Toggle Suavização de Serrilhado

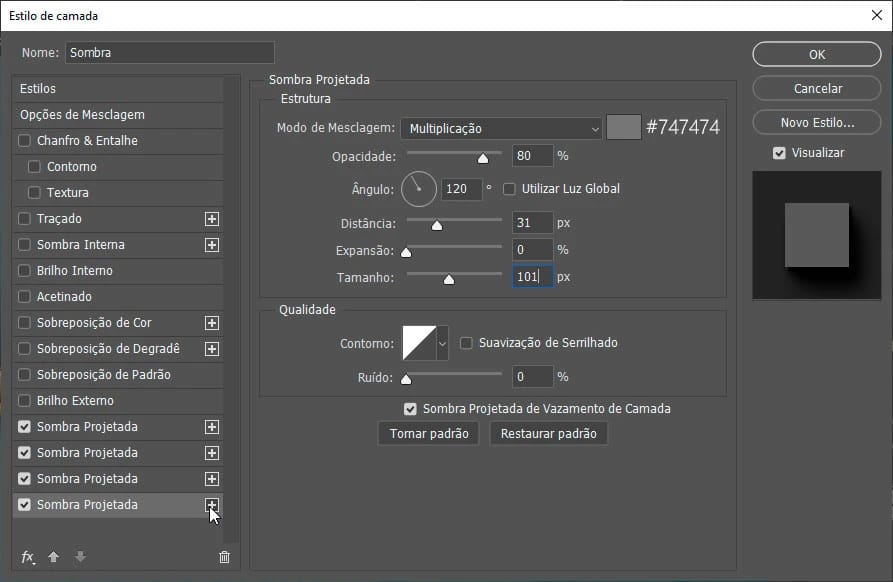(x=465, y=342)
